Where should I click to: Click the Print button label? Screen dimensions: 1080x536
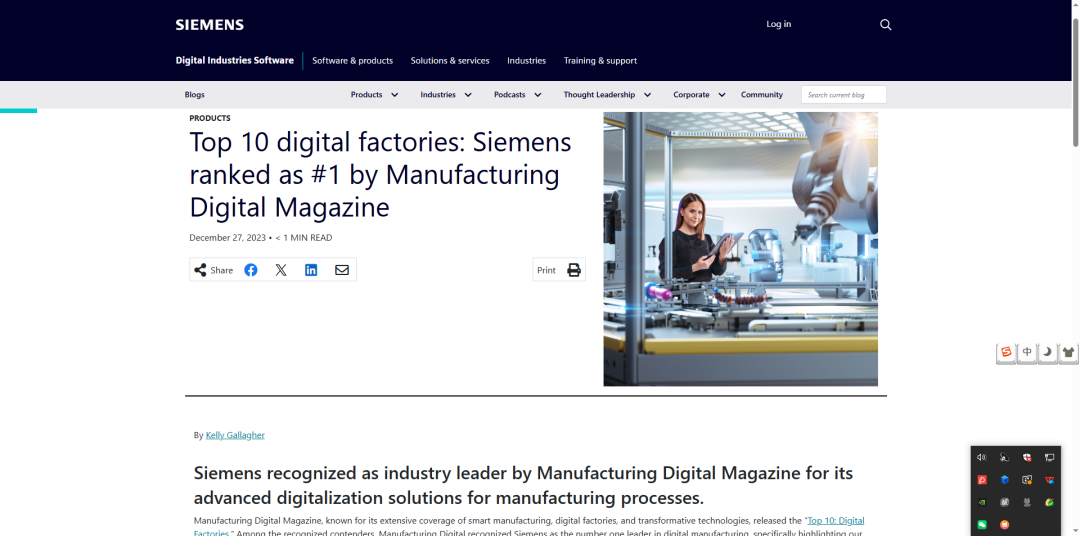546,271
